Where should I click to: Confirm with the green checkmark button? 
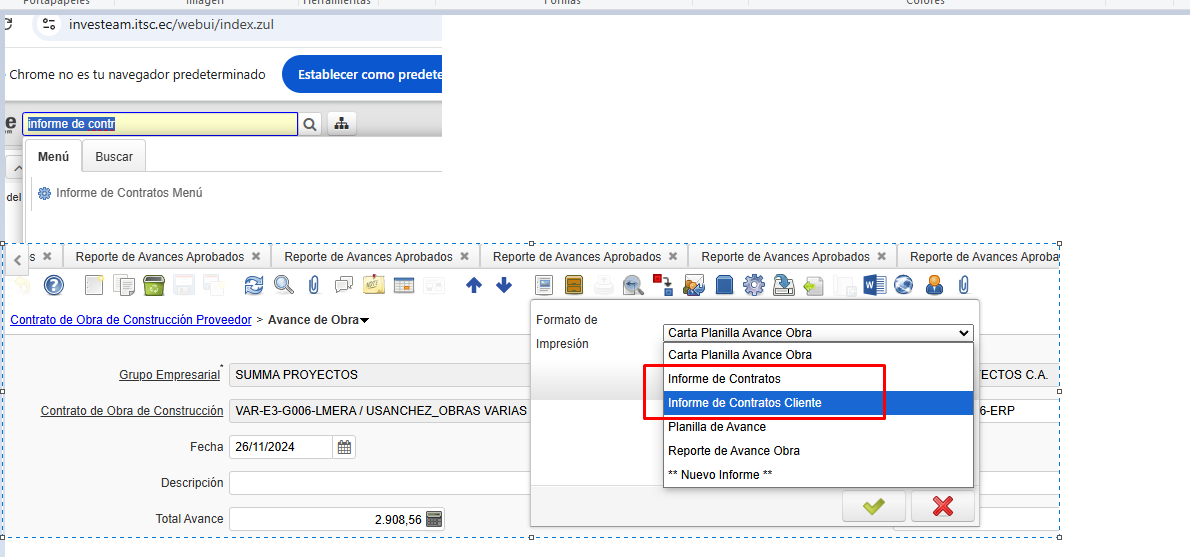pos(873,506)
